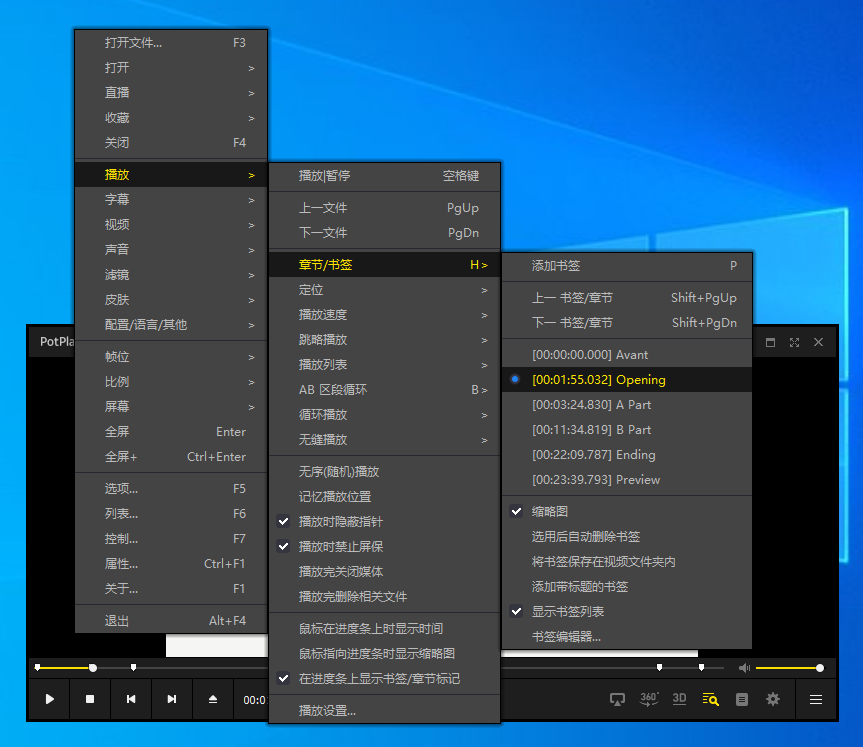Image resolution: width=863 pixels, height=747 pixels.
Task: Expand the 直播 submenu
Action: click(171, 92)
